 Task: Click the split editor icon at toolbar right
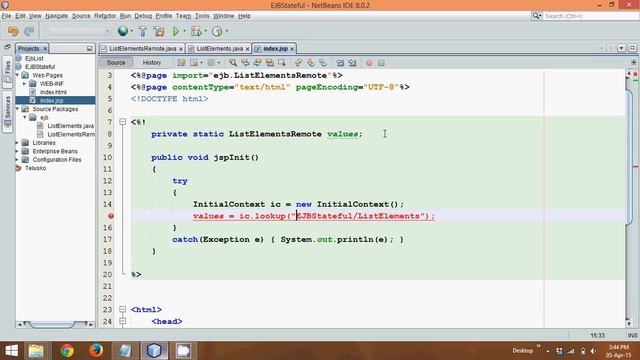tap(633, 62)
